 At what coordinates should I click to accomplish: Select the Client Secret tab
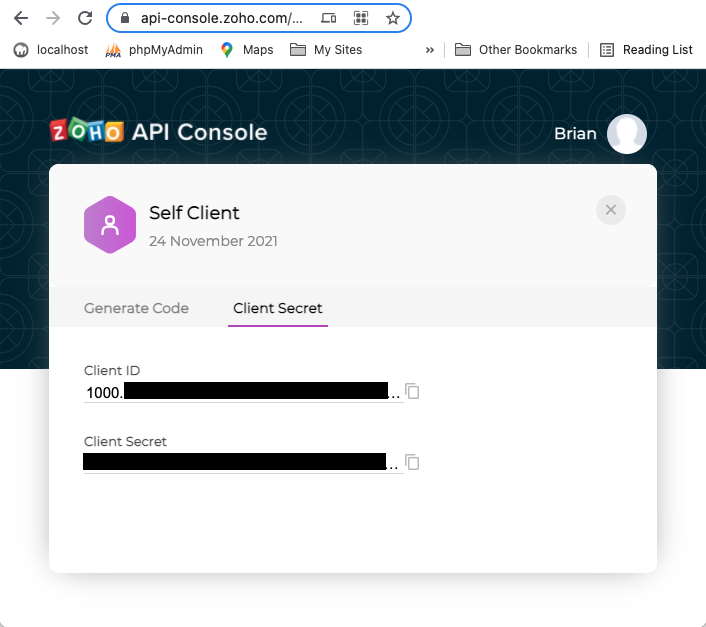[278, 308]
